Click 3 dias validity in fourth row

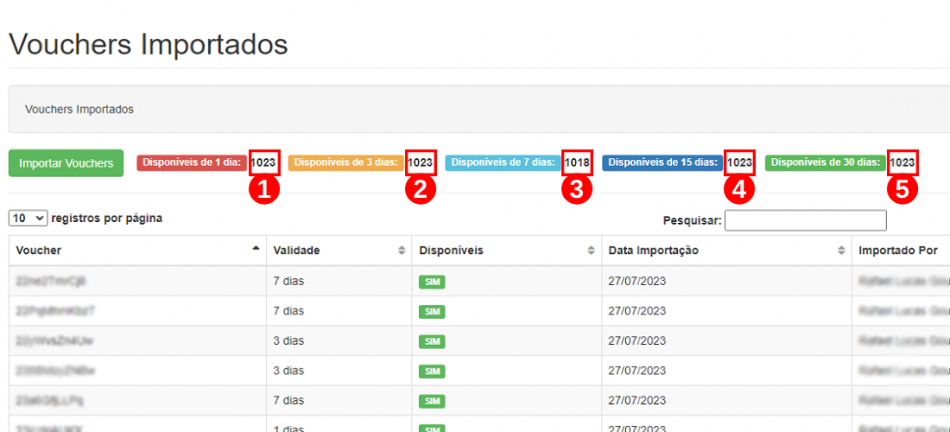[288, 370]
